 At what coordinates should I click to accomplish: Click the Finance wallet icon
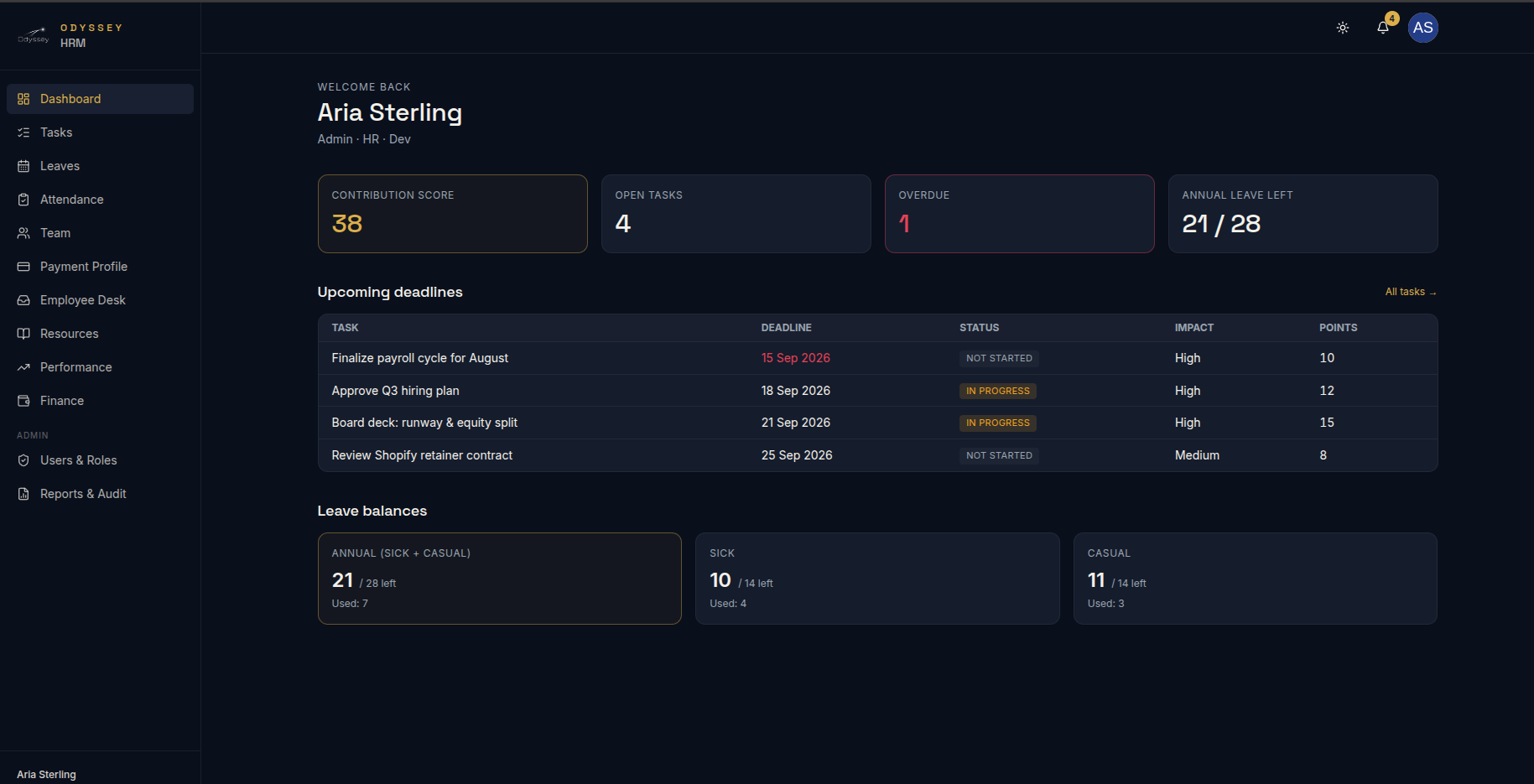click(x=23, y=401)
